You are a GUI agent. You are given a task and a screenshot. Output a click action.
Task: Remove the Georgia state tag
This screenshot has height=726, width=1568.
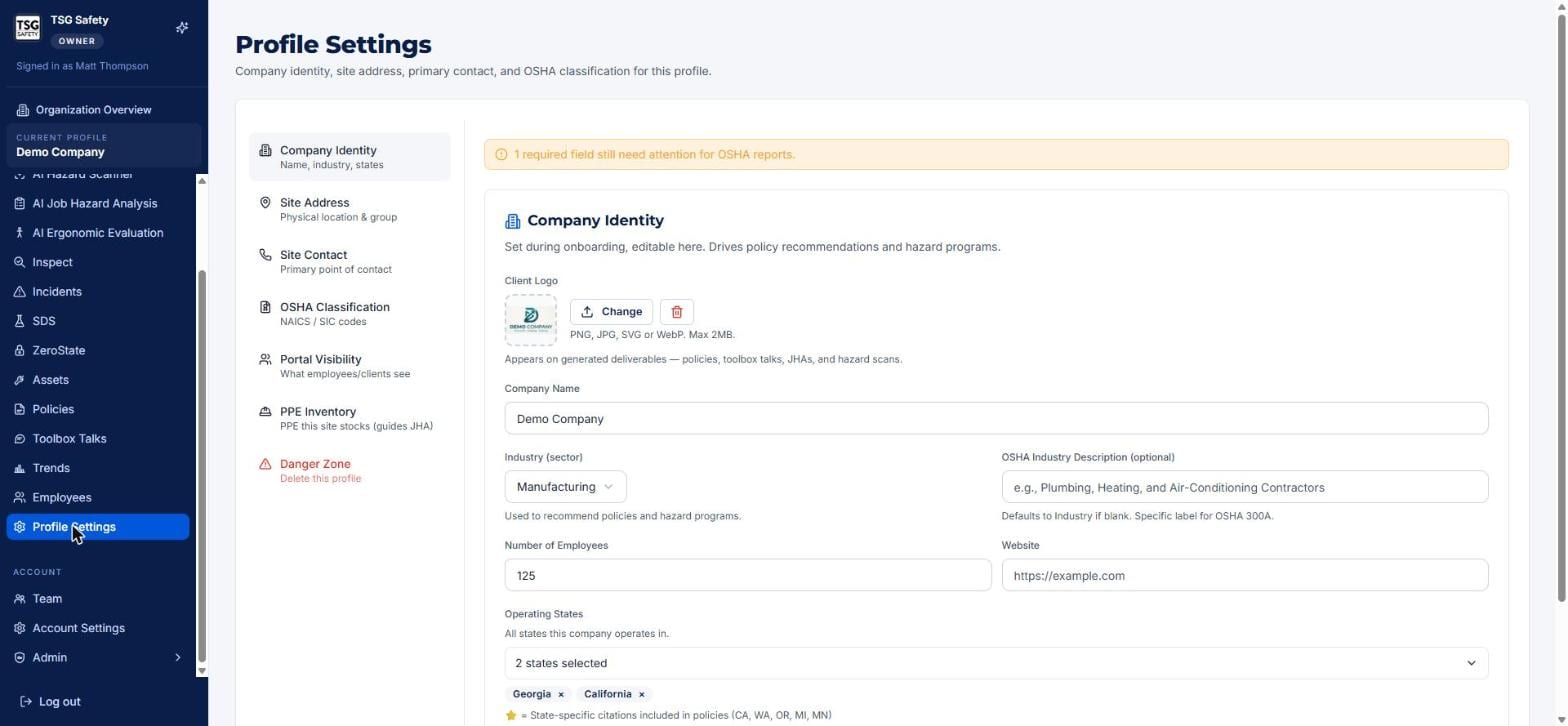point(561,695)
